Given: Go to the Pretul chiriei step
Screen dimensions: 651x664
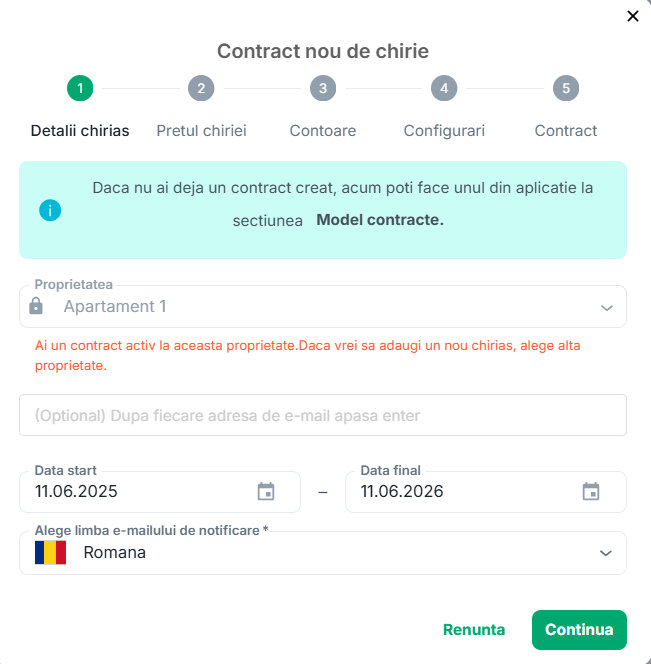Looking at the screenshot, I should [201, 131].
